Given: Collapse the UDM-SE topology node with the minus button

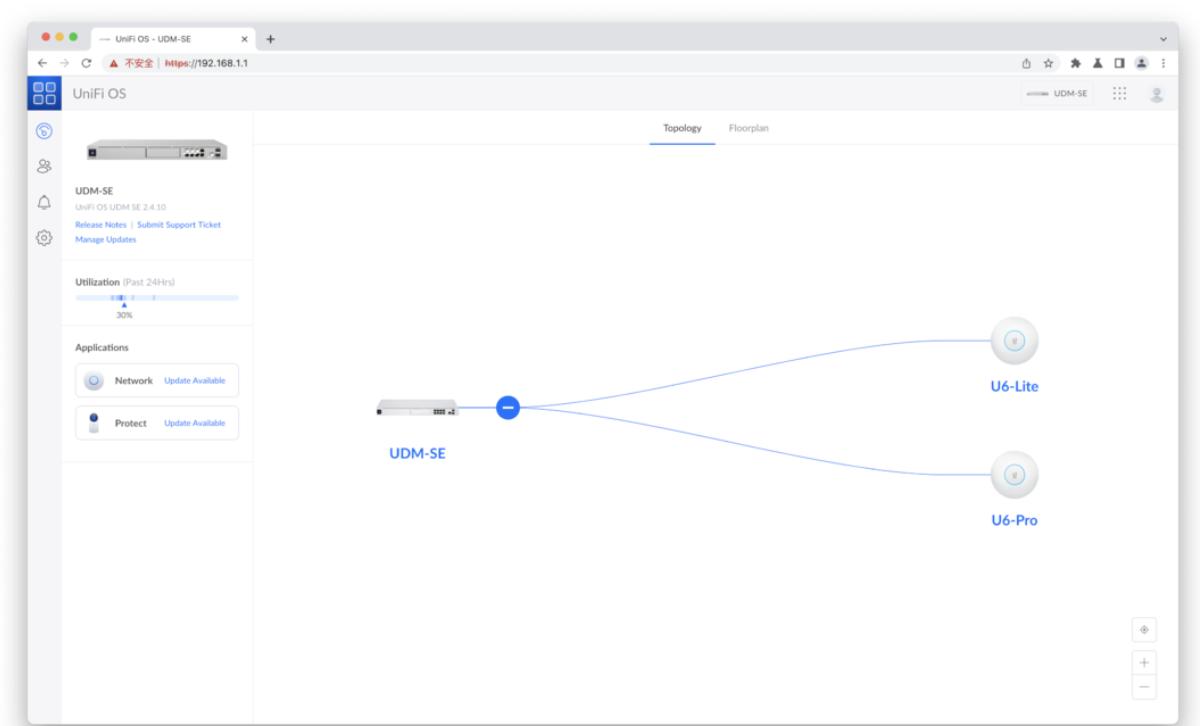Looking at the screenshot, I should point(507,407).
